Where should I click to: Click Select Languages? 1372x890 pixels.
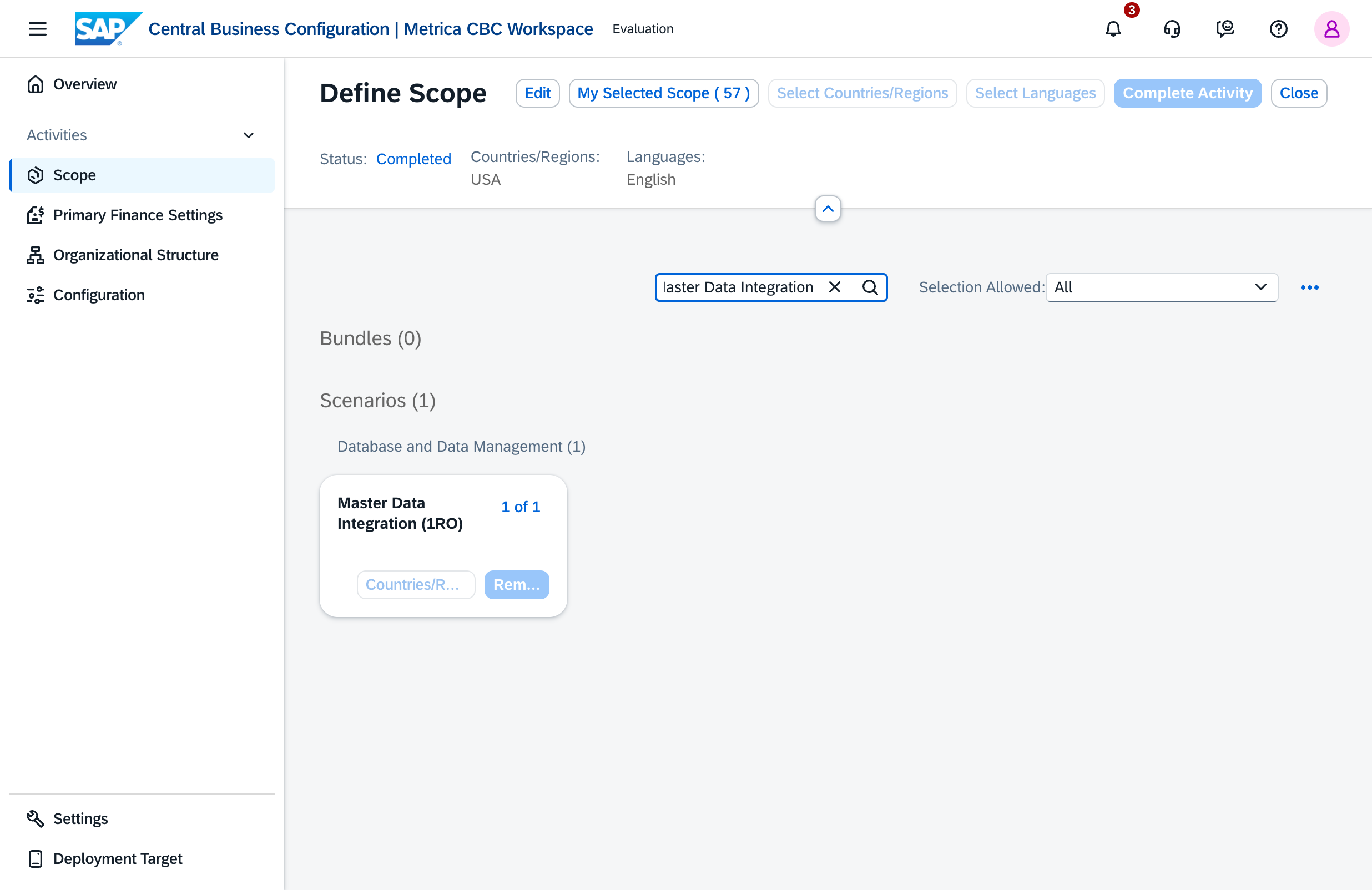pos(1035,93)
